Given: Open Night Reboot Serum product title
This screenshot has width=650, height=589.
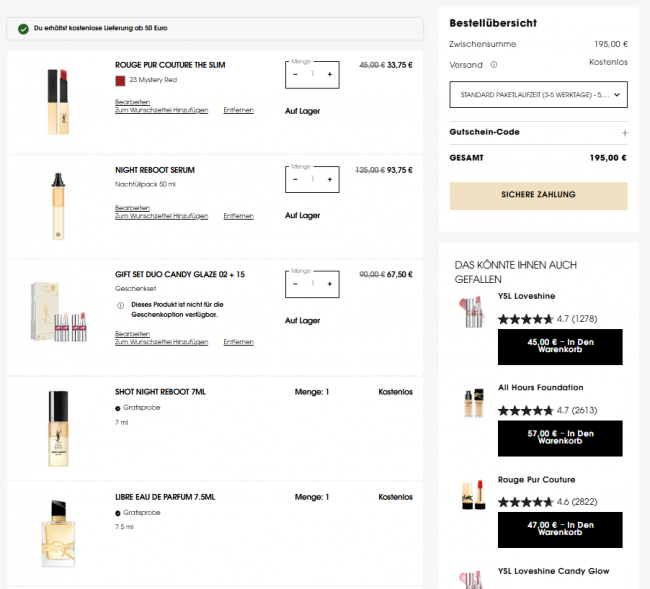Looking at the screenshot, I should click(x=155, y=170).
